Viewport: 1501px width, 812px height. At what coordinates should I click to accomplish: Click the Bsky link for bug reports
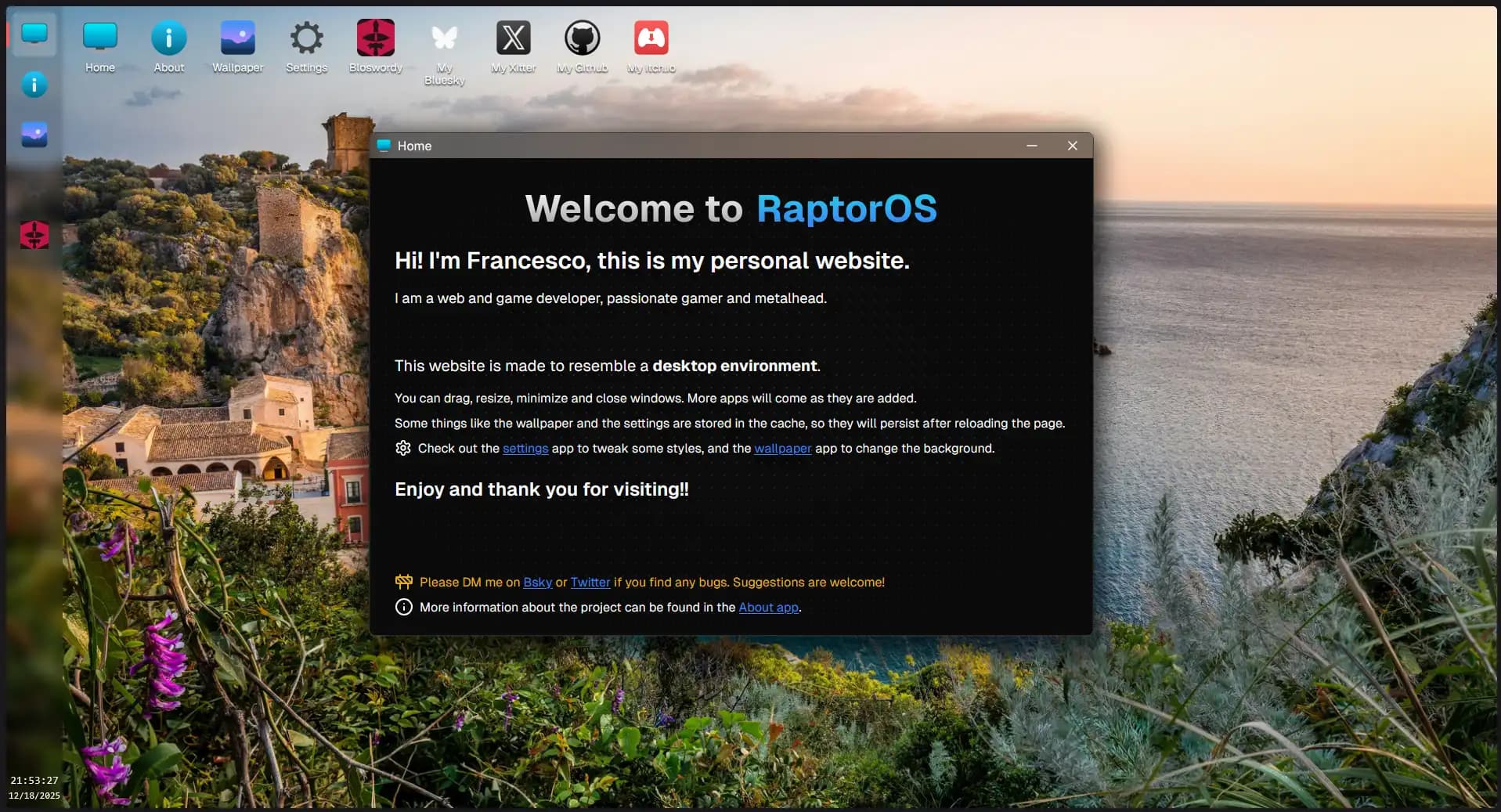coord(537,582)
